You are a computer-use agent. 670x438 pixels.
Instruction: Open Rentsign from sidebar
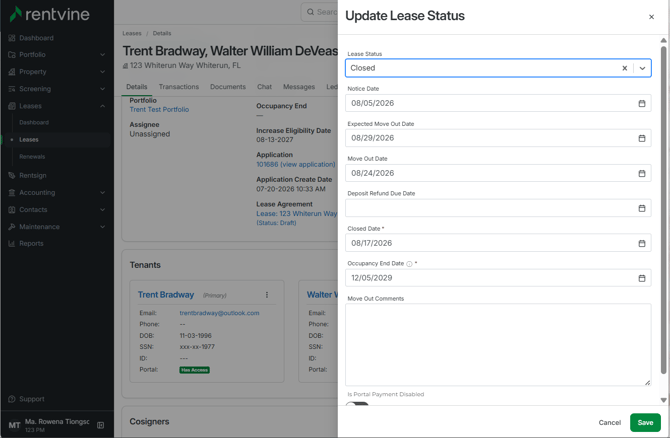point(32,175)
